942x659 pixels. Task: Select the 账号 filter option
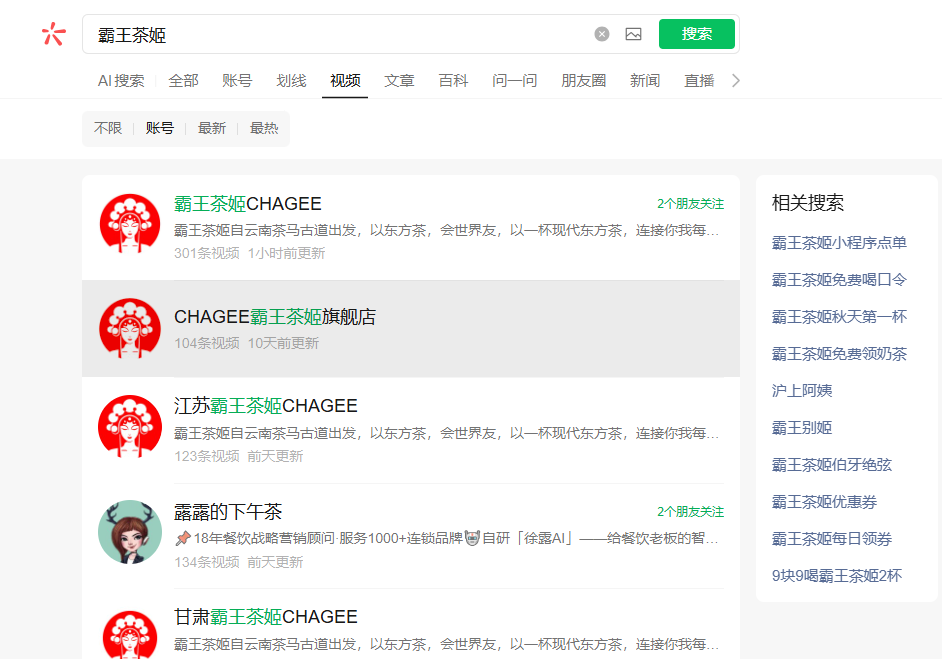[x=160, y=128]
